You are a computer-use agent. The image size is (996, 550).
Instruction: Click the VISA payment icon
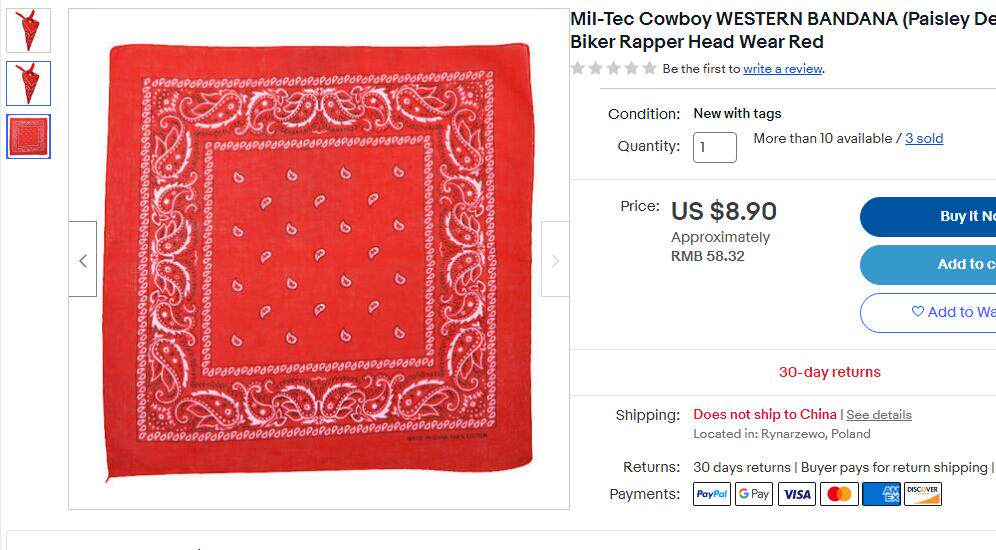click(x=797, y=493)
